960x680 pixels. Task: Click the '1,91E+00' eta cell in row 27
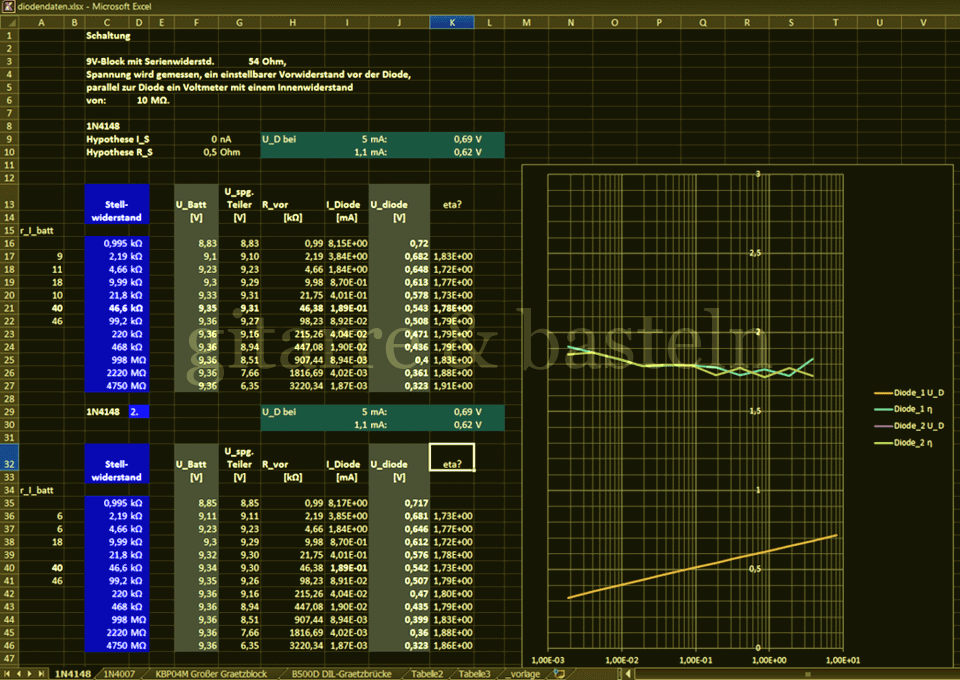click(452, 386)
